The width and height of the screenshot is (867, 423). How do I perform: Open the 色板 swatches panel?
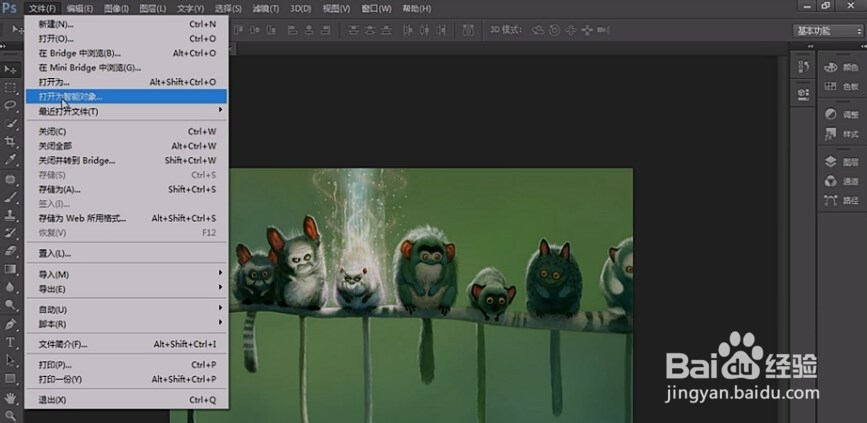(x=841, y=87)
